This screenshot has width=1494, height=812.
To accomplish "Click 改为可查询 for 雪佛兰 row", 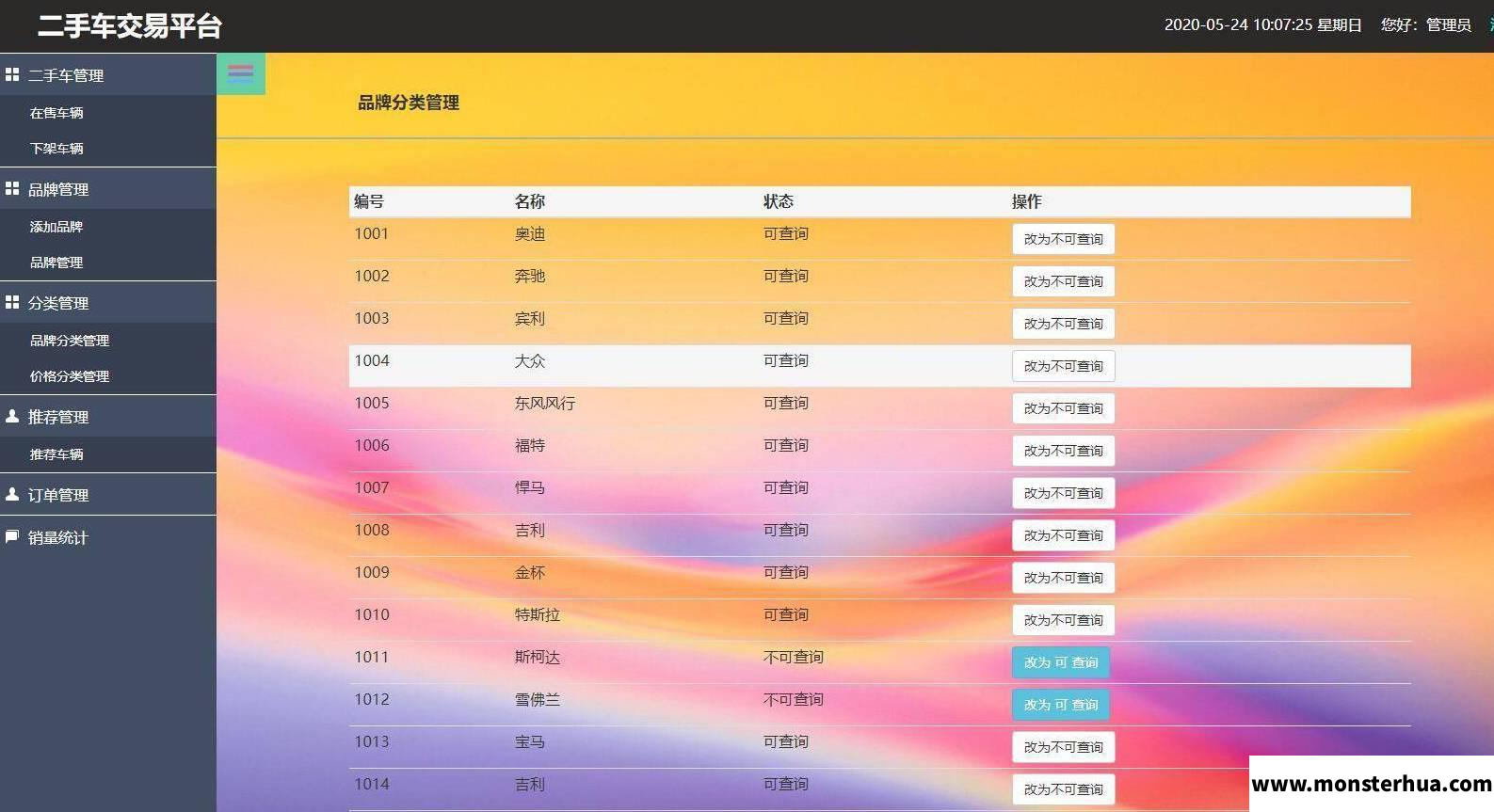I will coord(1061,705).
